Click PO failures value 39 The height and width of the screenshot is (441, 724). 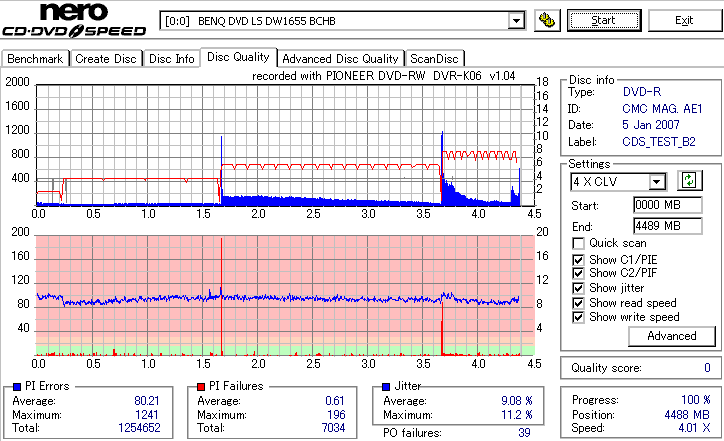pos(524,433)
